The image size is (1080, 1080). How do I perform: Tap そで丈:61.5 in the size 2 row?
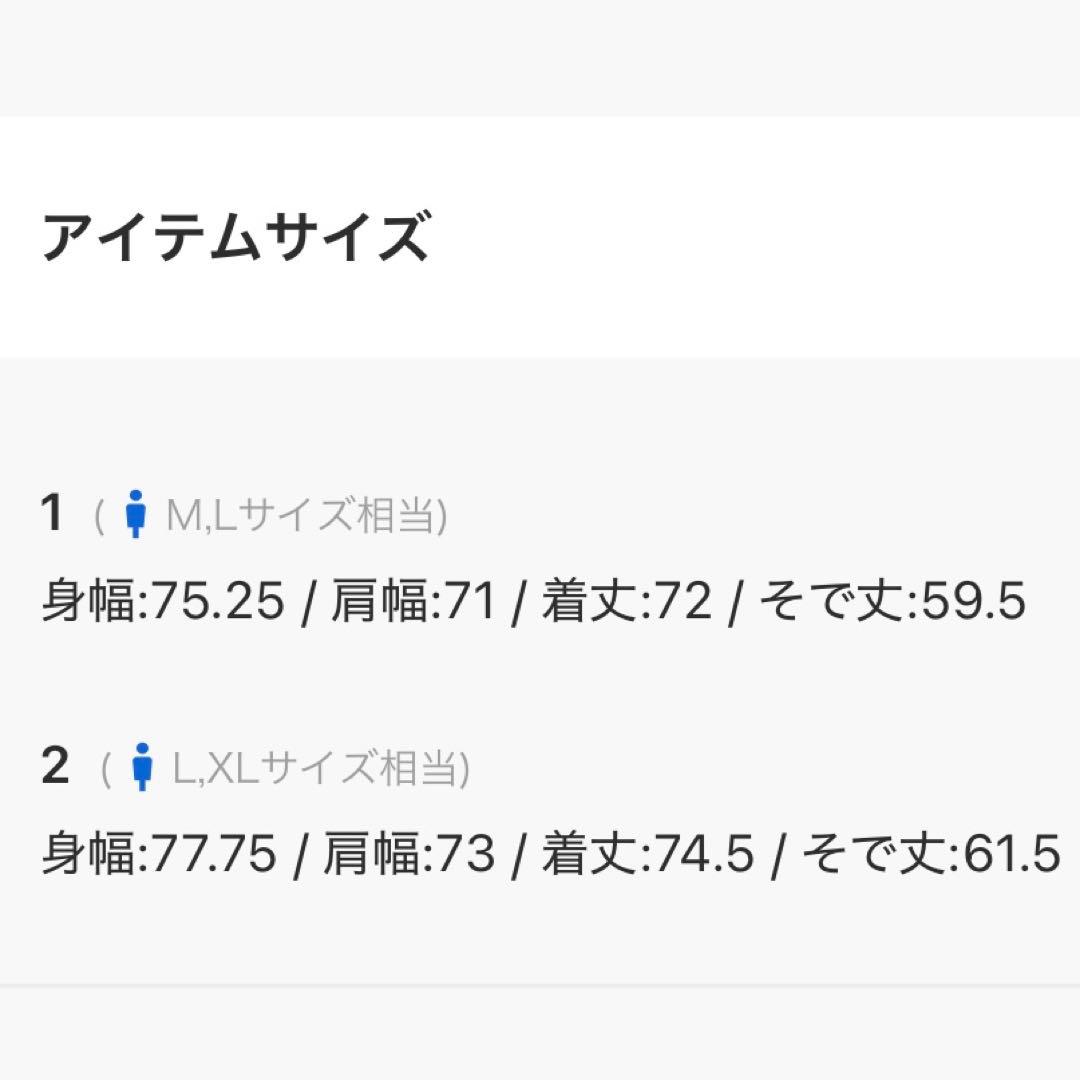tap(930, 855)
